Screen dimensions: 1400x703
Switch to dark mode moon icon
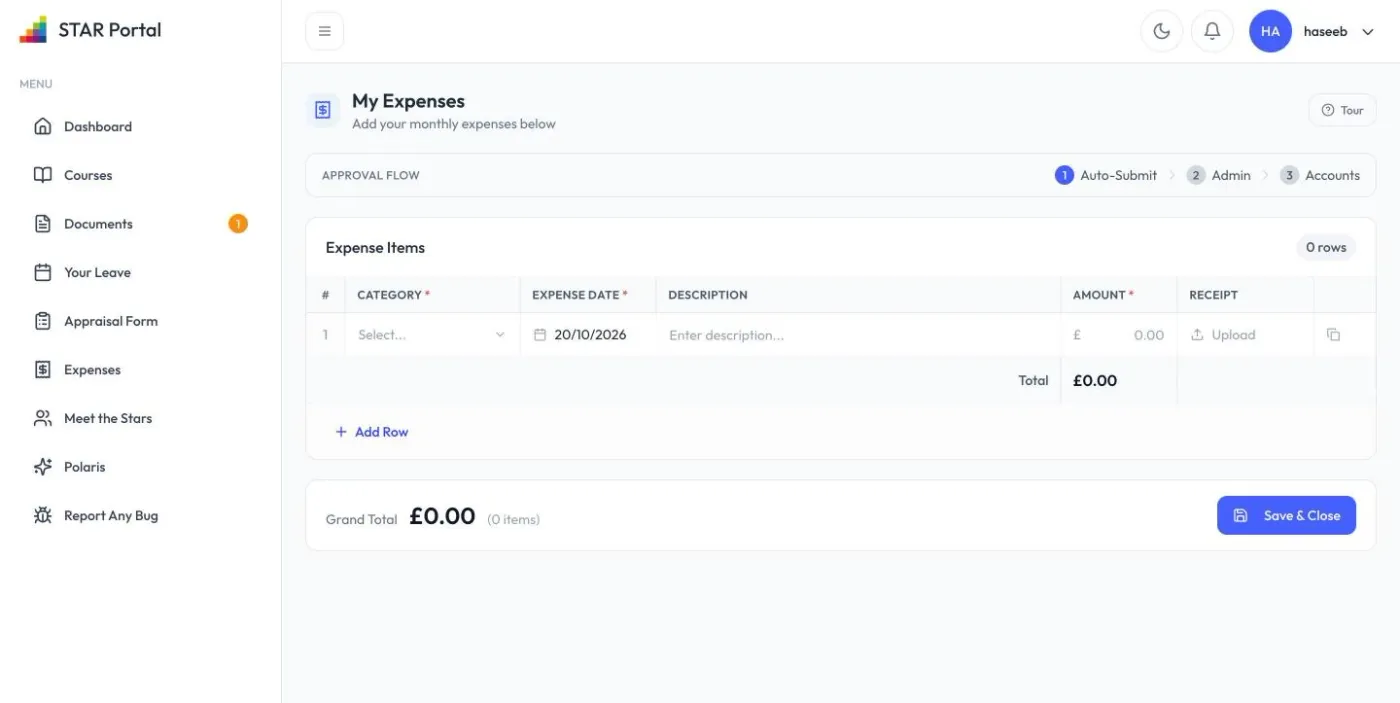pos(1161,31)
